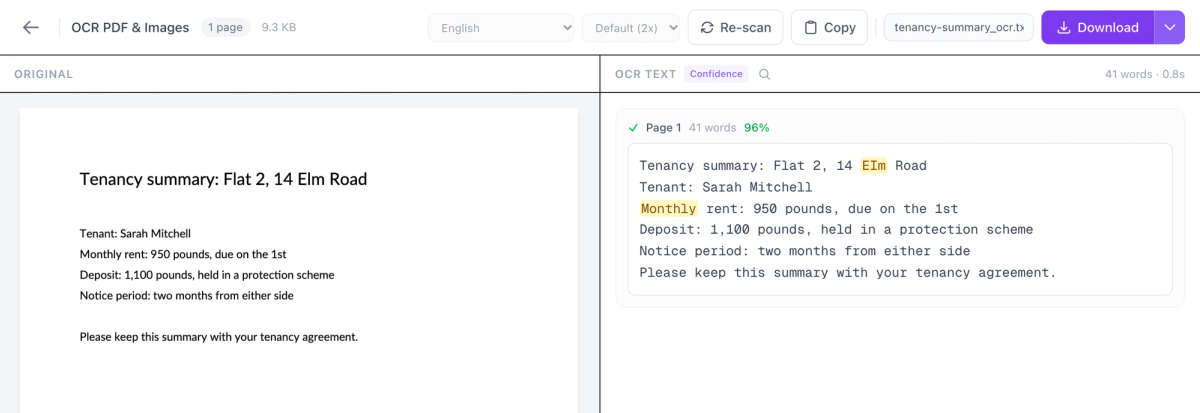Click 'Tenant: Sarah Mitchell' in original document

click(x=135, y=234)
